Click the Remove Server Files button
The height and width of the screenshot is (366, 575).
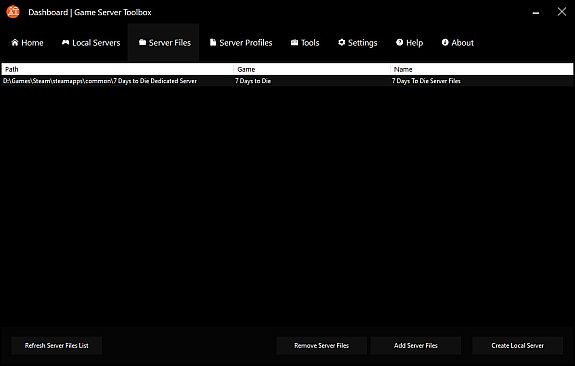(321, 345)
